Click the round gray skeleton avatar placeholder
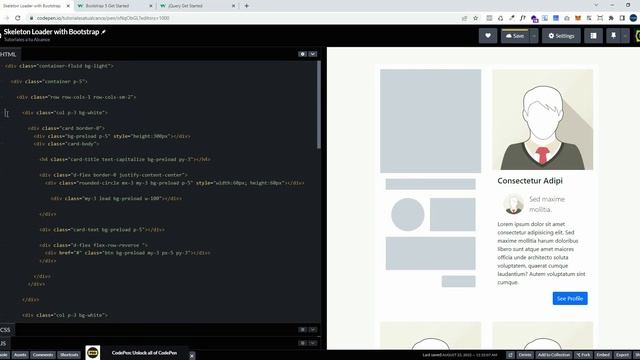 click(x=407, y=214)
